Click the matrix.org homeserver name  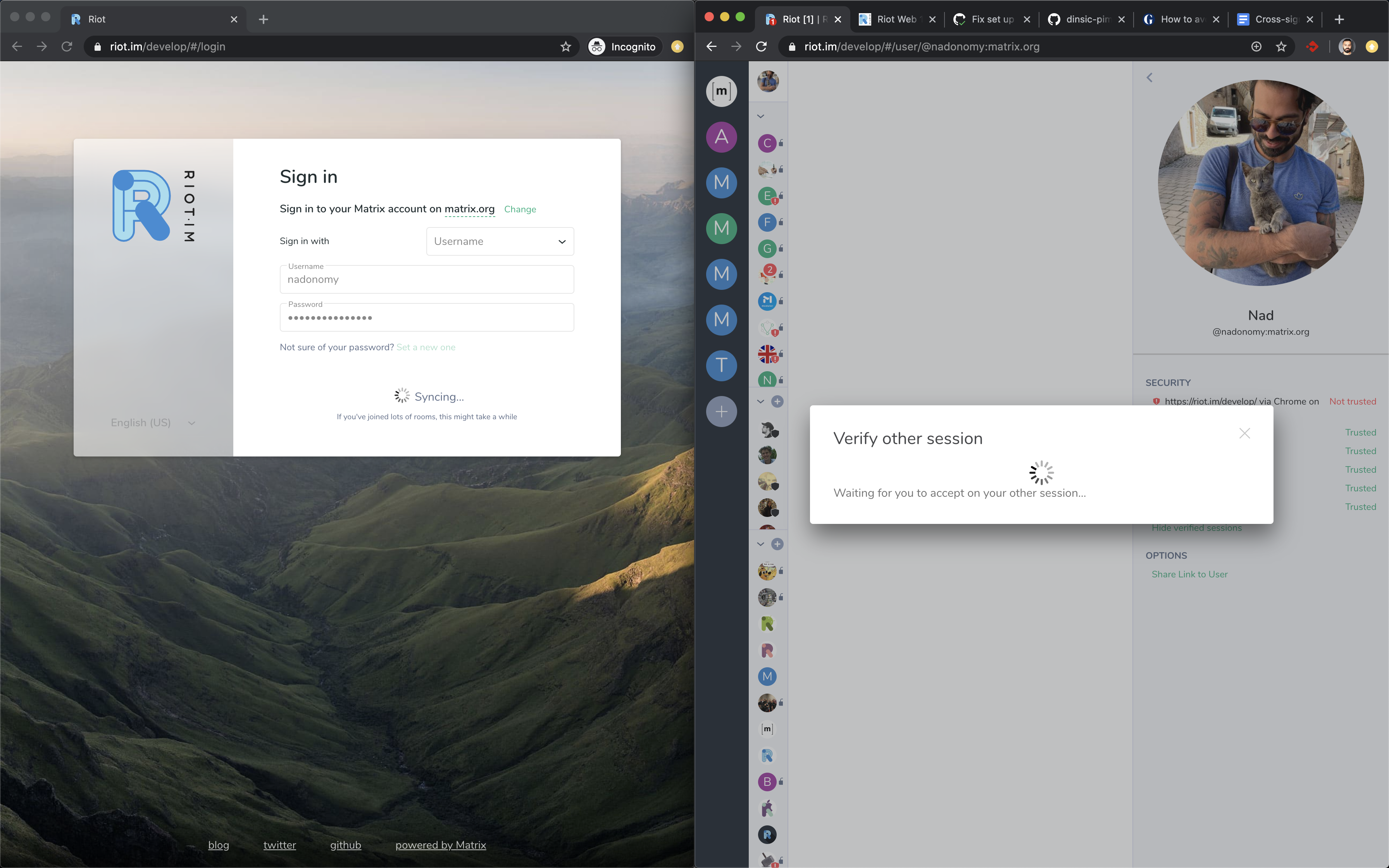coord(469,209)
